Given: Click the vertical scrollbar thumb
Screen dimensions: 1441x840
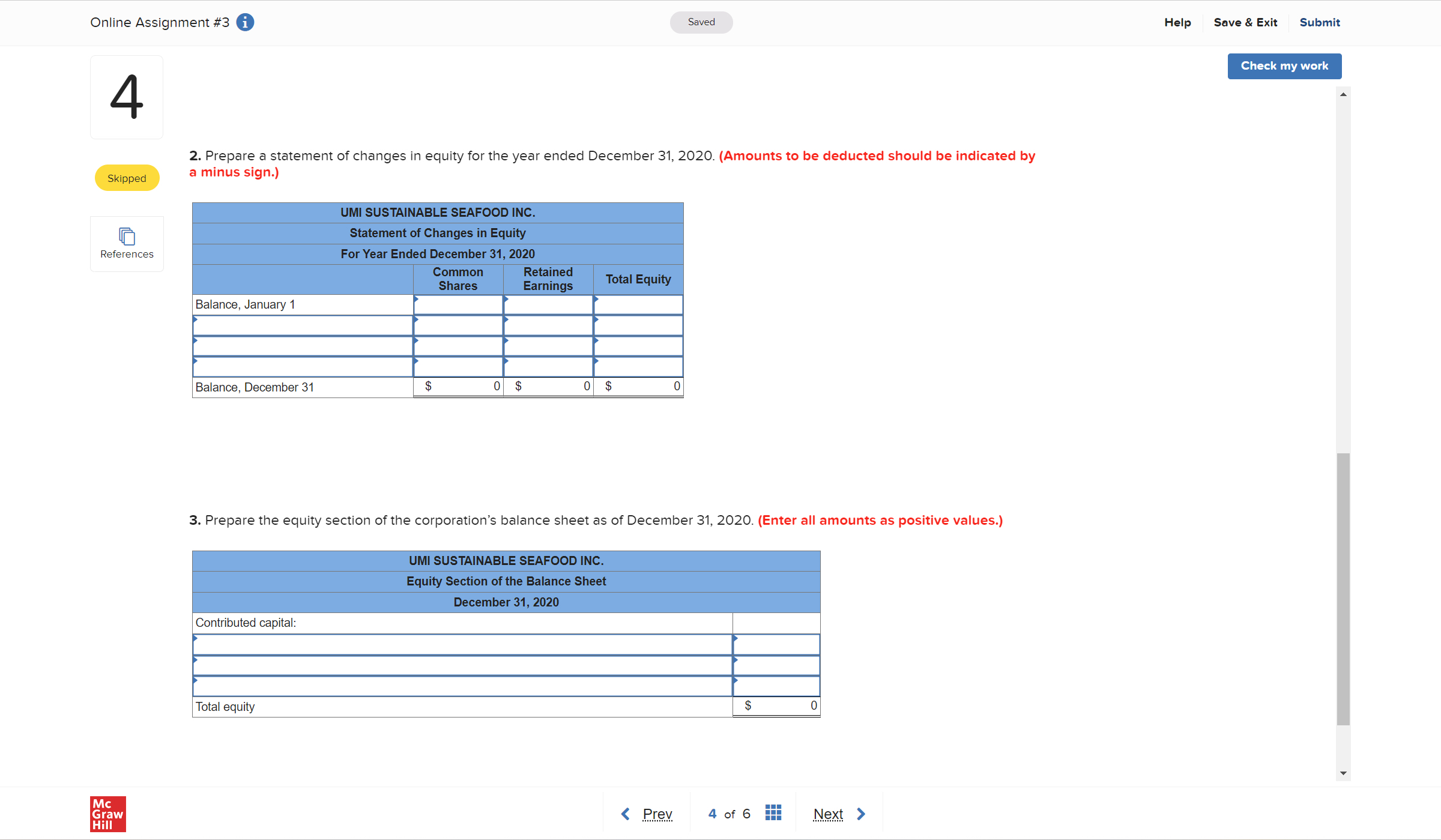Looking at the screenshot, I should [x=1343, y=588].
